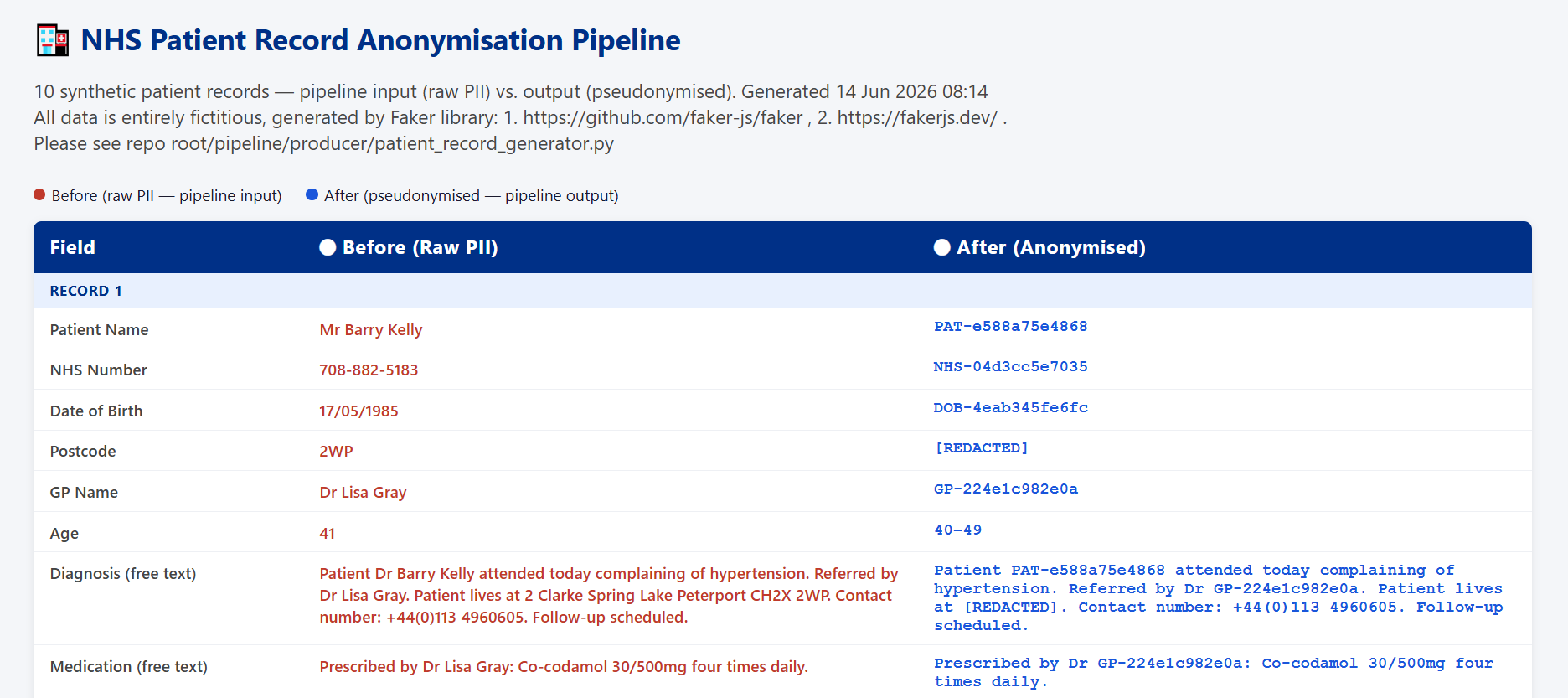Click the blue After legend dot
The height and width of the screenshot is (698, 1568).
pos(312,194)
